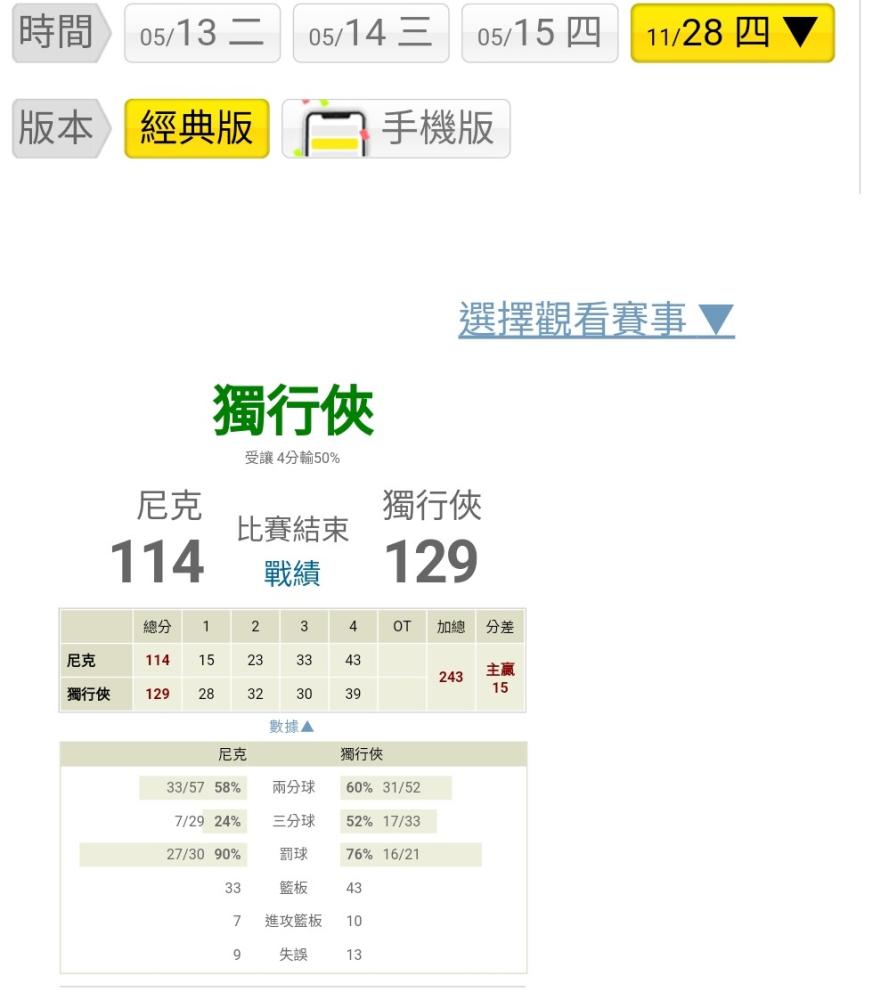The width and height of the screenshot is (889, 1000).
Task: Click the 受讓 4分輸50% handicap text
Action: pyautogui.click(x=292, y=457)
